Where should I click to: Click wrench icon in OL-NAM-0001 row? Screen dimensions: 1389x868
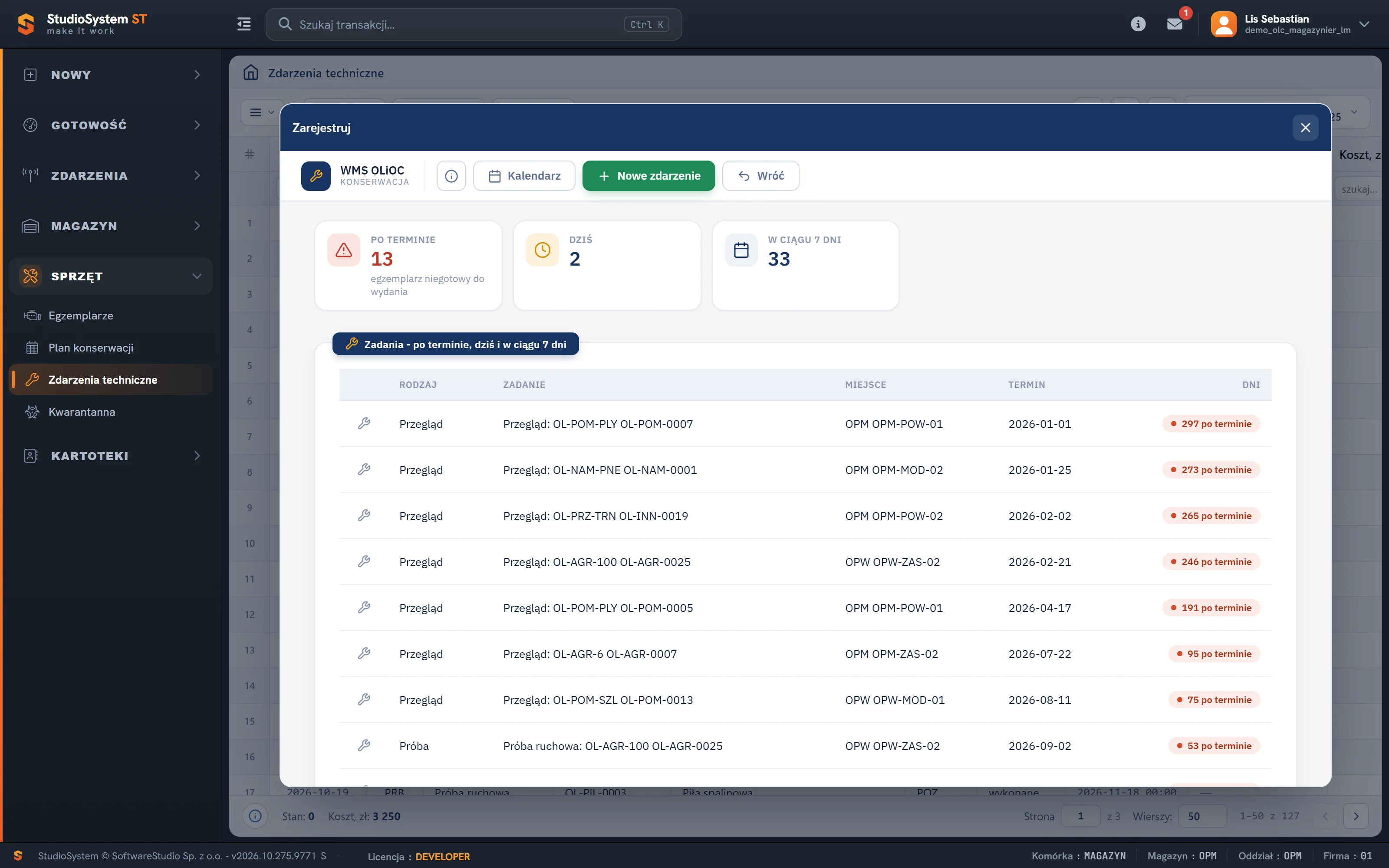click(364, 470)
